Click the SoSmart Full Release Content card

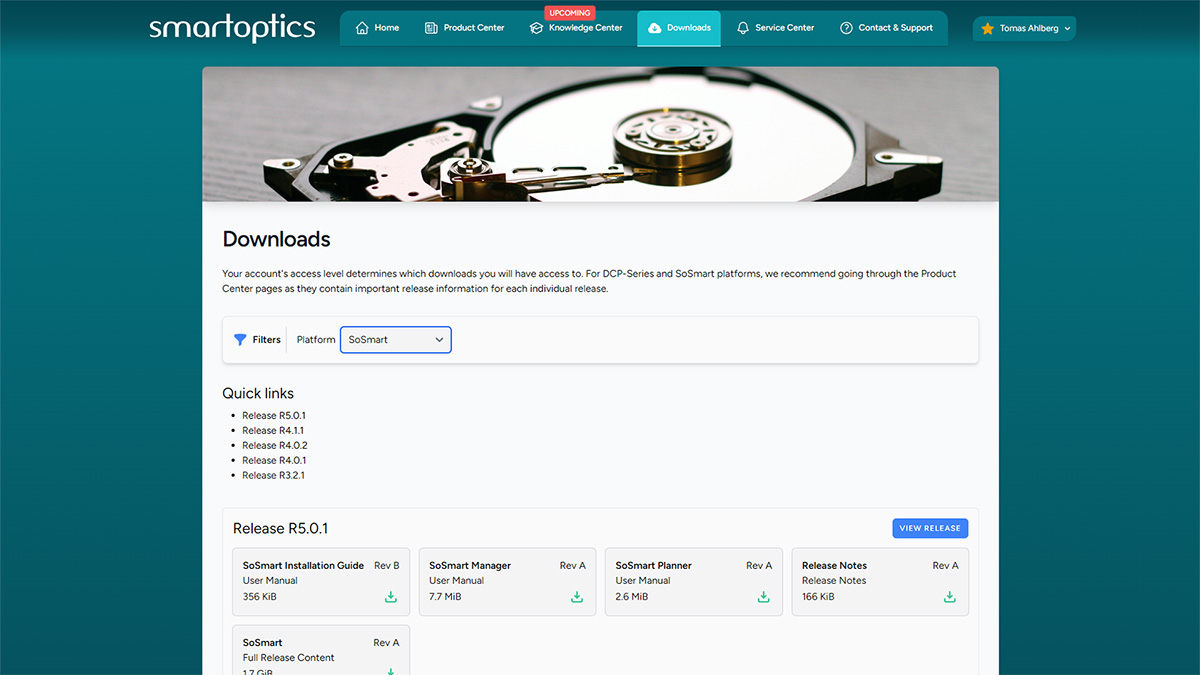click(x=321, y=650)
